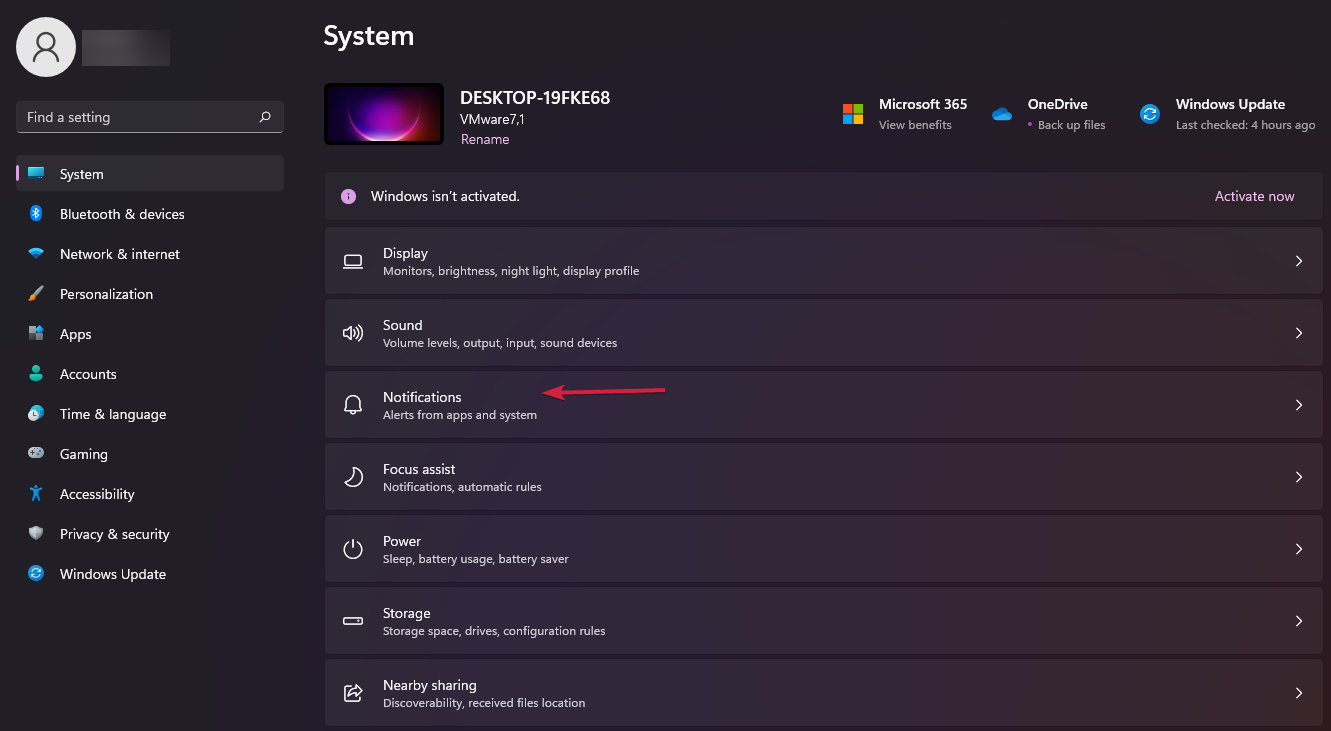Viewport: 1331px width, 731px height.
Task: Click Alerts from apps and system text
Action: (460, 415)
